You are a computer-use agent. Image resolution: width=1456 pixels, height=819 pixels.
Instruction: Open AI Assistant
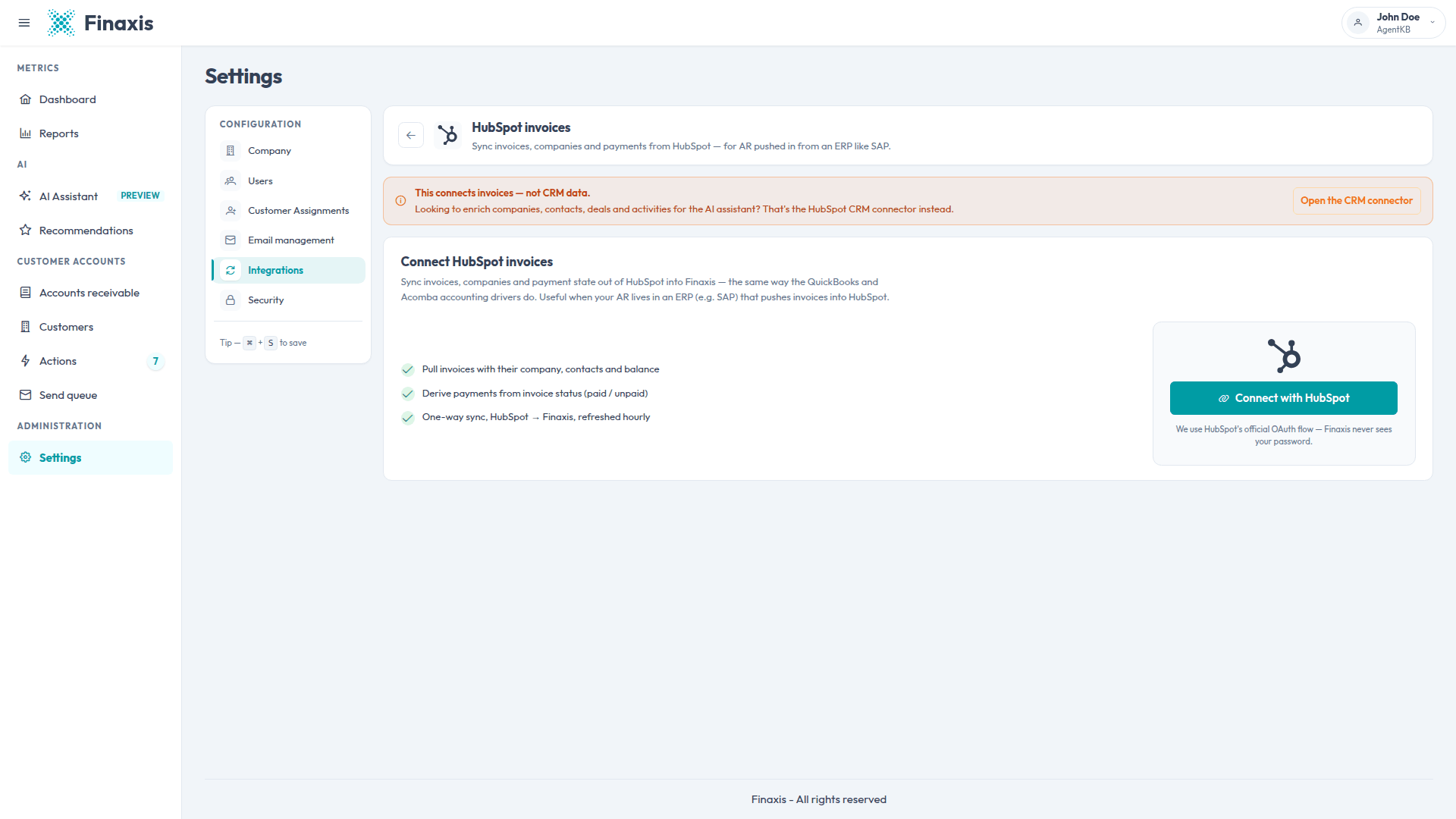[x=90, y=196]
